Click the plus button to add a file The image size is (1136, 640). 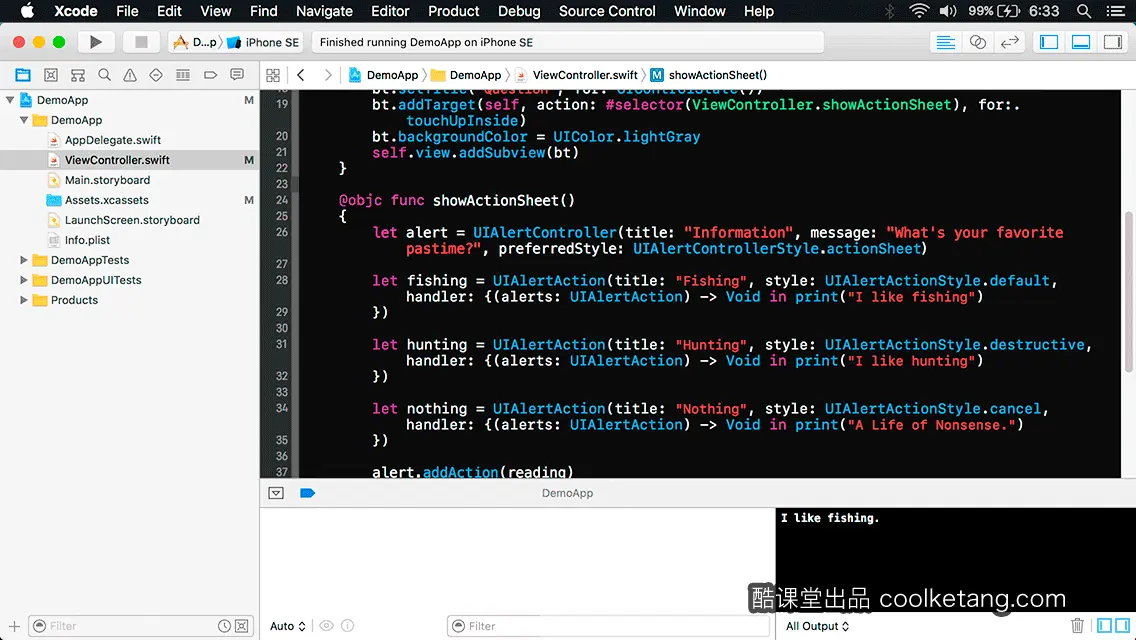14,626
